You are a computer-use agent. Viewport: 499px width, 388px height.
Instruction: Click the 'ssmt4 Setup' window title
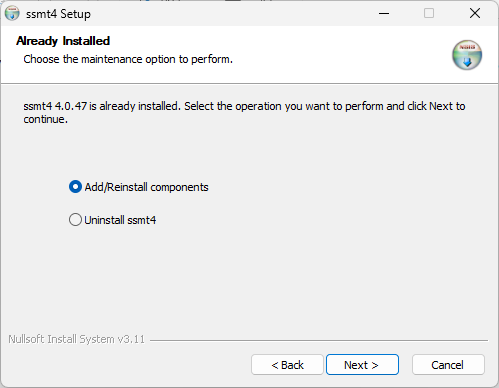click(x=58, y=14)
